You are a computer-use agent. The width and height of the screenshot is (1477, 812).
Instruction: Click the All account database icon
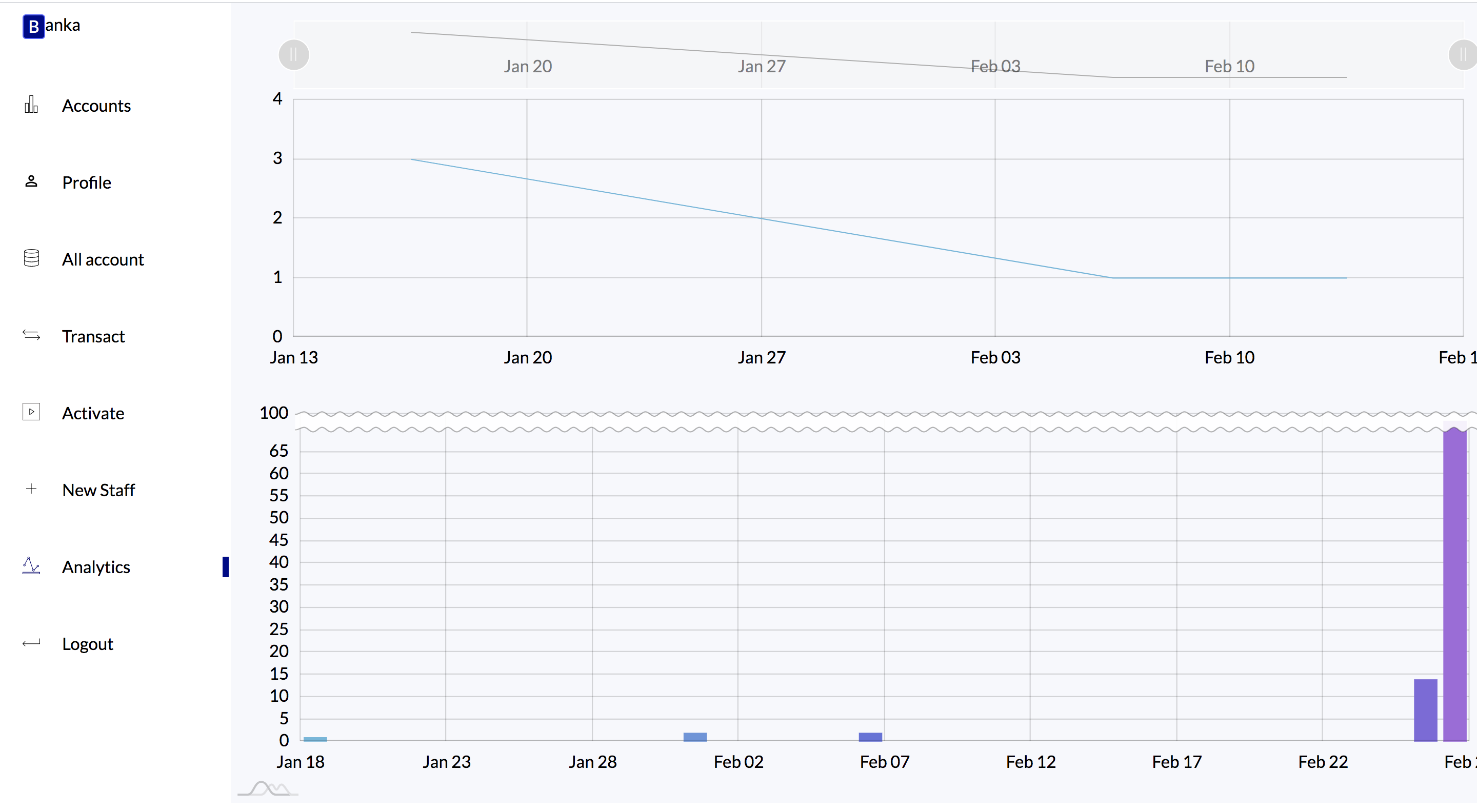point(31,259)
